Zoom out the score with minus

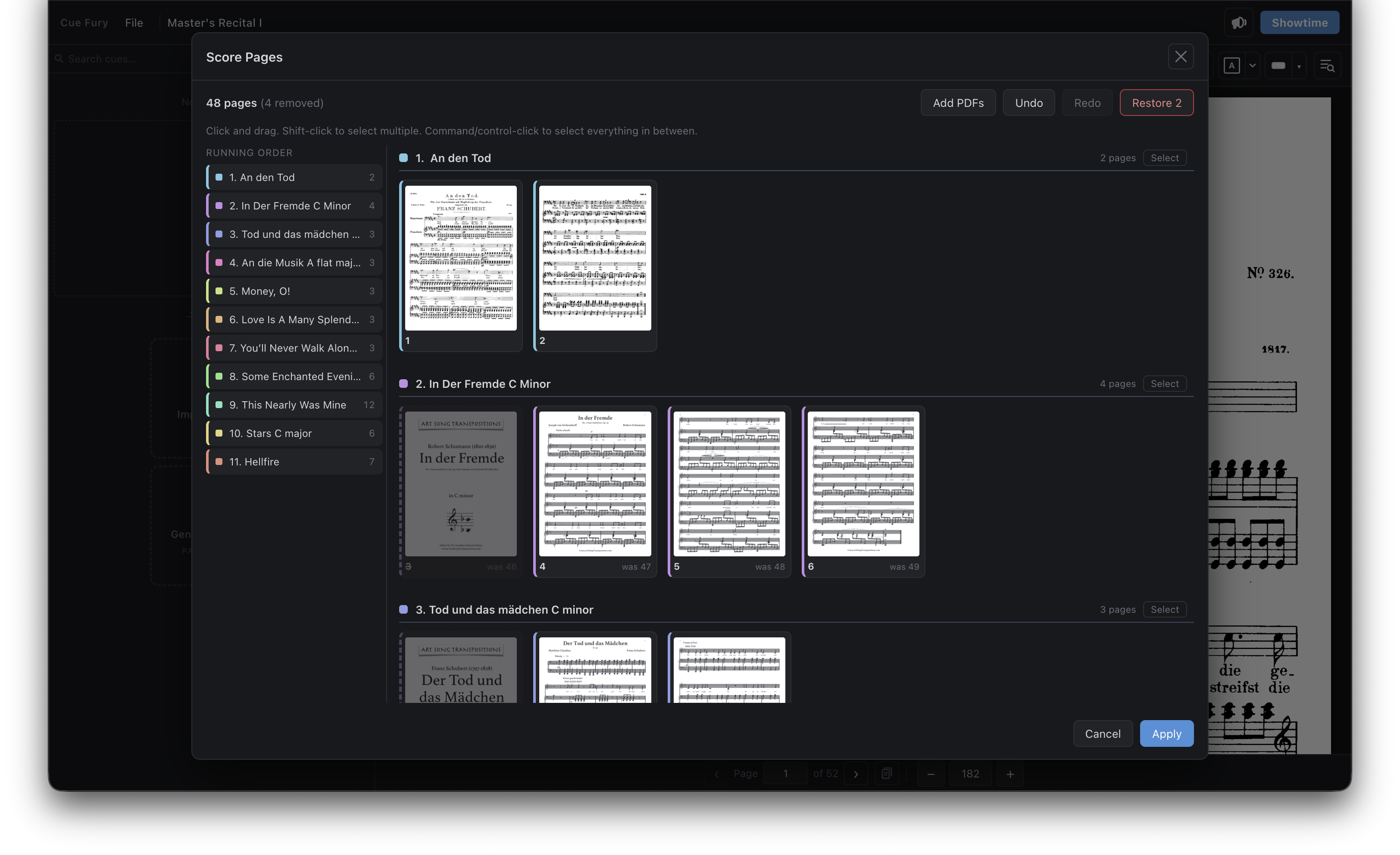click(931, 774)
